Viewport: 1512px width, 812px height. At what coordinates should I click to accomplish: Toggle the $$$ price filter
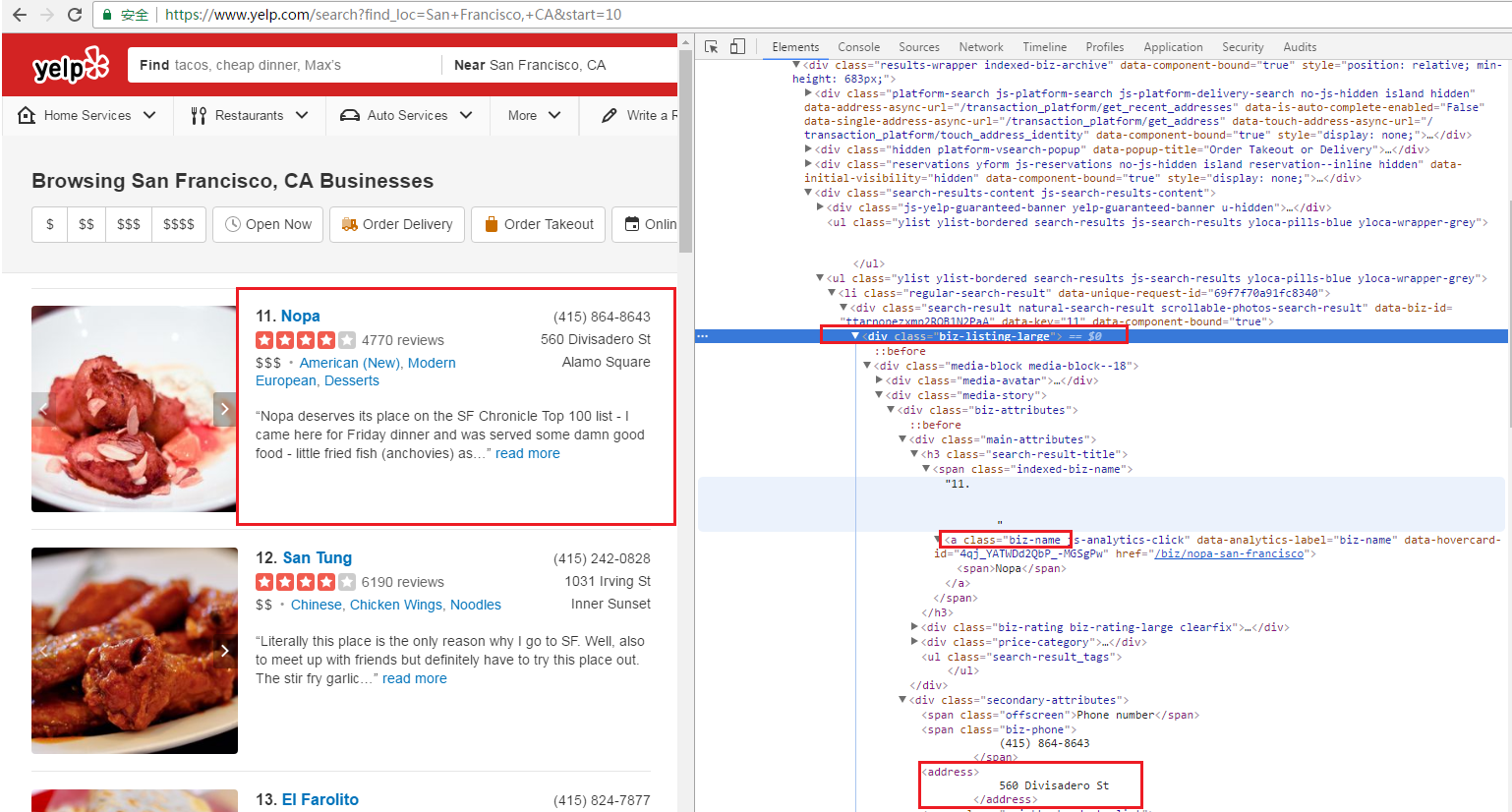pyautogui.click(x=129, y=224)
